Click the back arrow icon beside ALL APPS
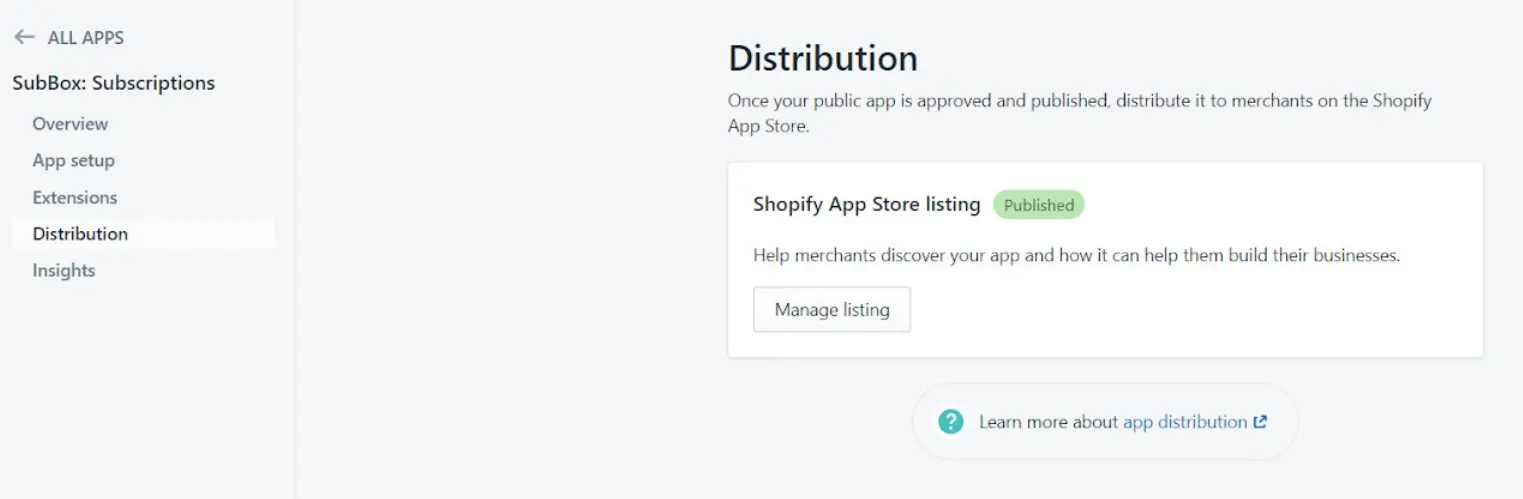The height and width of the screenshot is (499, 1523). 24,37
